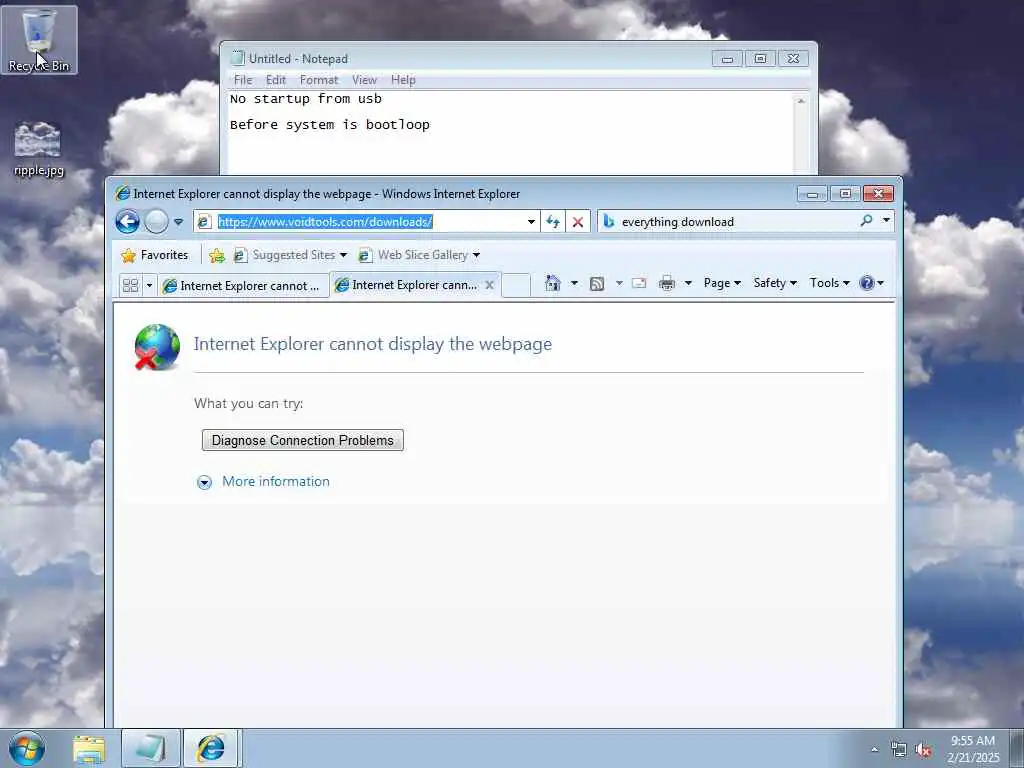1024x768 pixels.
Task: Click Internet Explorer taskbar button
Action: tap(211, 749)
